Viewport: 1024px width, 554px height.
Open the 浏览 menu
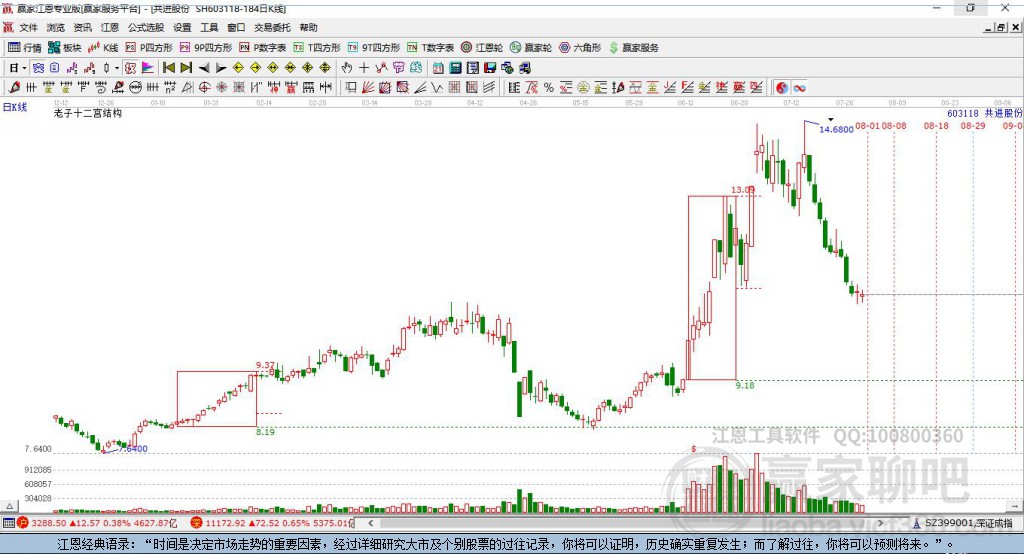(x=56, y=27)
